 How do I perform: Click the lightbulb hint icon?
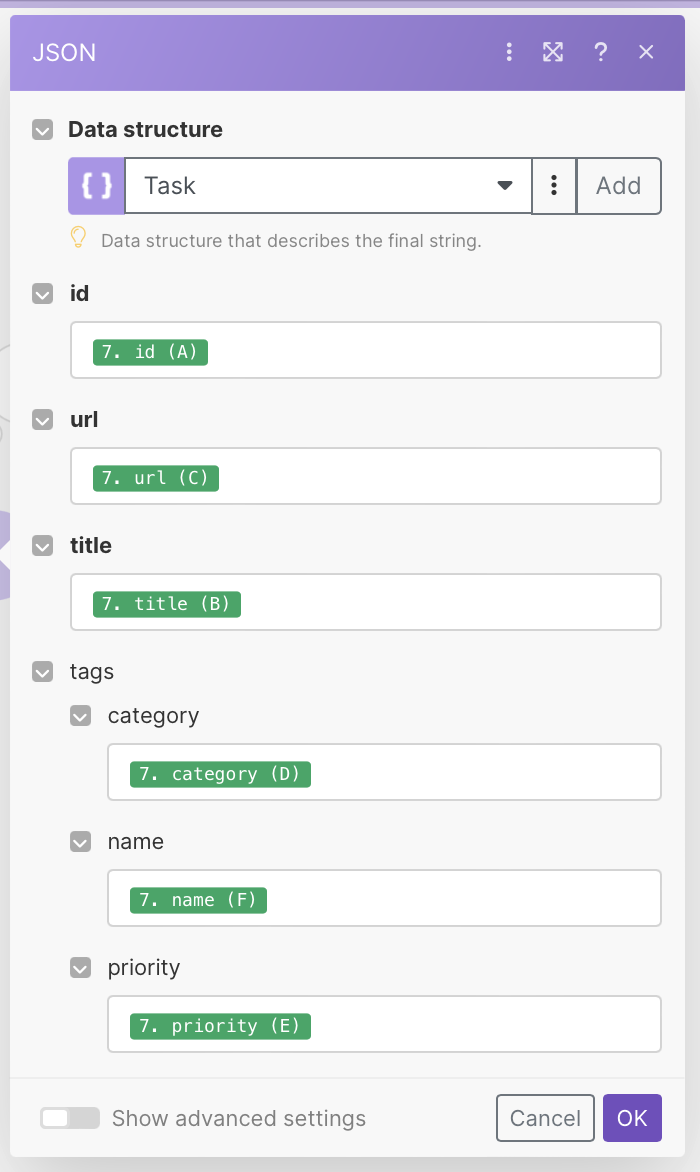78,238
